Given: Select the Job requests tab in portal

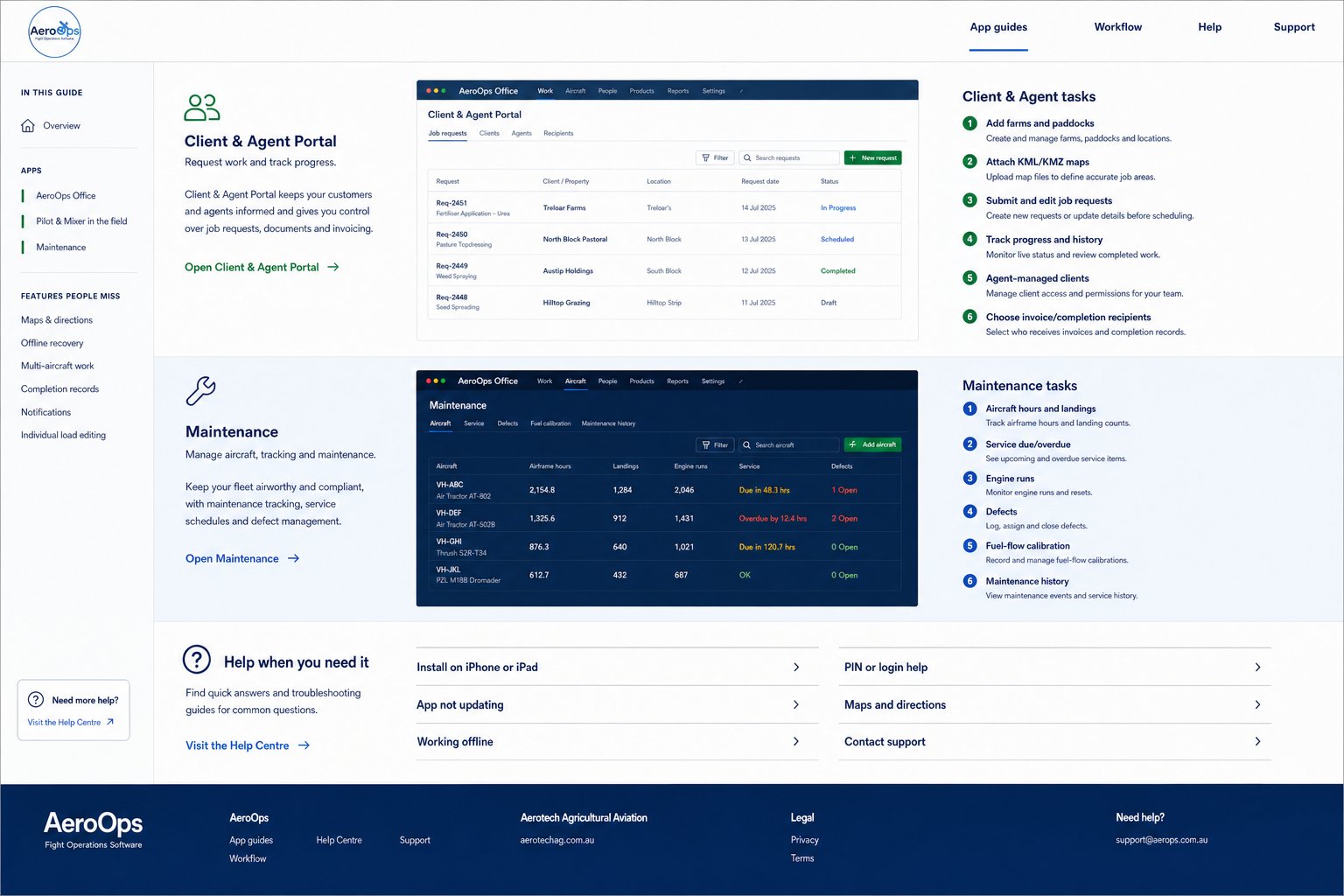Looking at the screenshot, I should click(447, 133).
